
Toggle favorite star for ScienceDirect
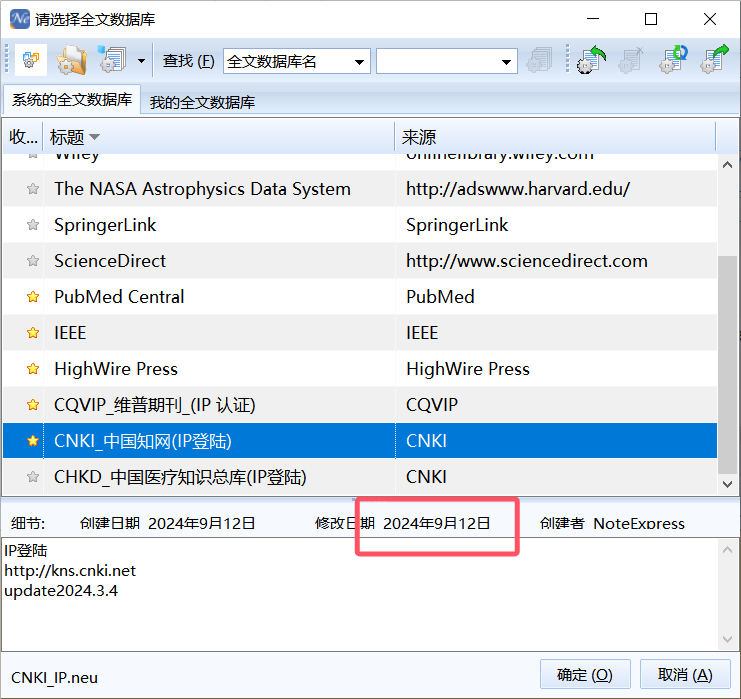pyautogui.click(x=33, y=261)
